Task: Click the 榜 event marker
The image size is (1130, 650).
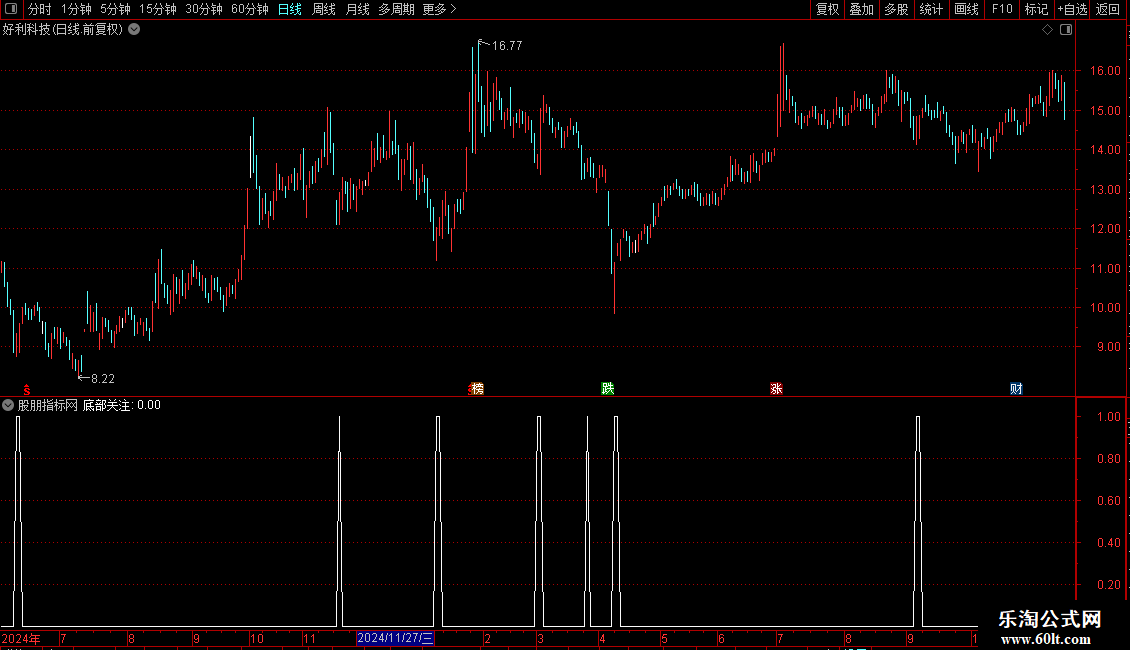Action: (x=477, y=388)
